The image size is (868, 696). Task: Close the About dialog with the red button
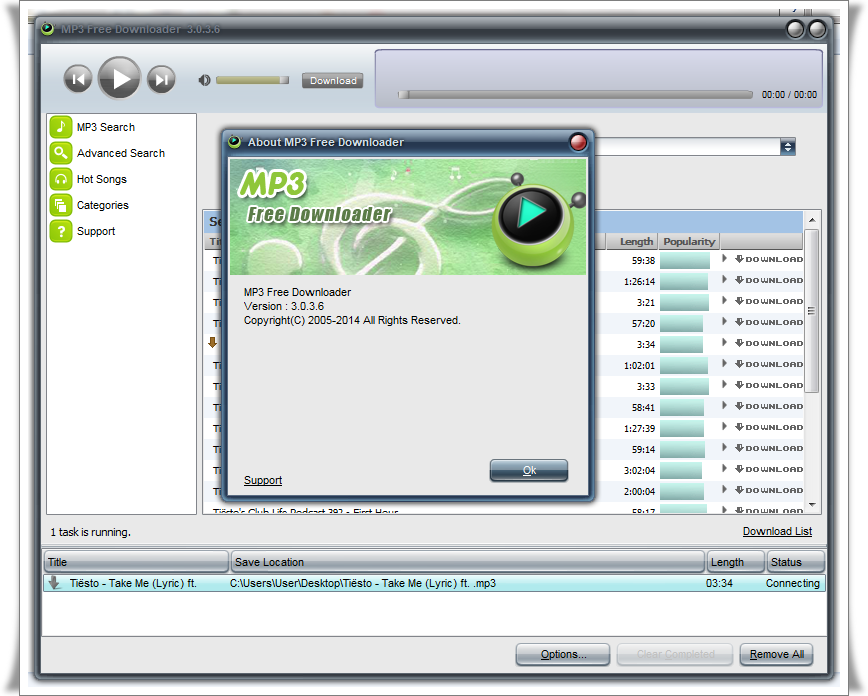(578, 142)
